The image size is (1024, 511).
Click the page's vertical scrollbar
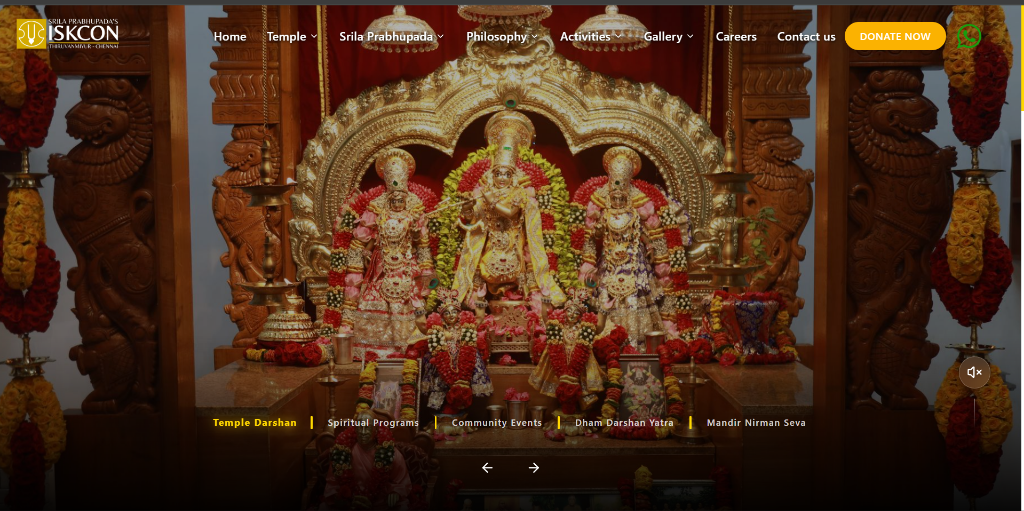coord(1021,60)
